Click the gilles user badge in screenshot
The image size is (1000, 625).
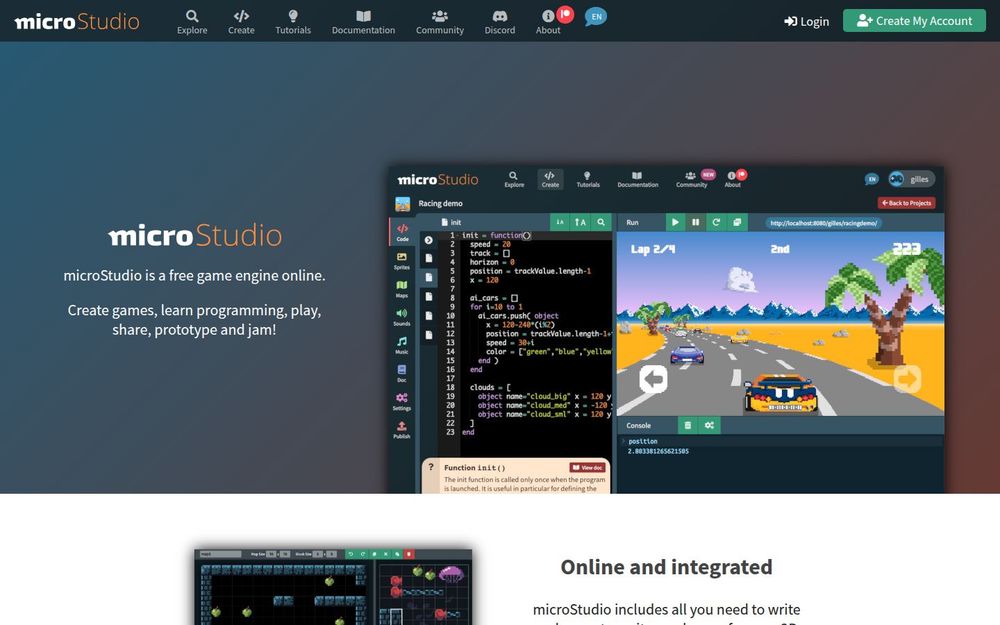(911, 179)
